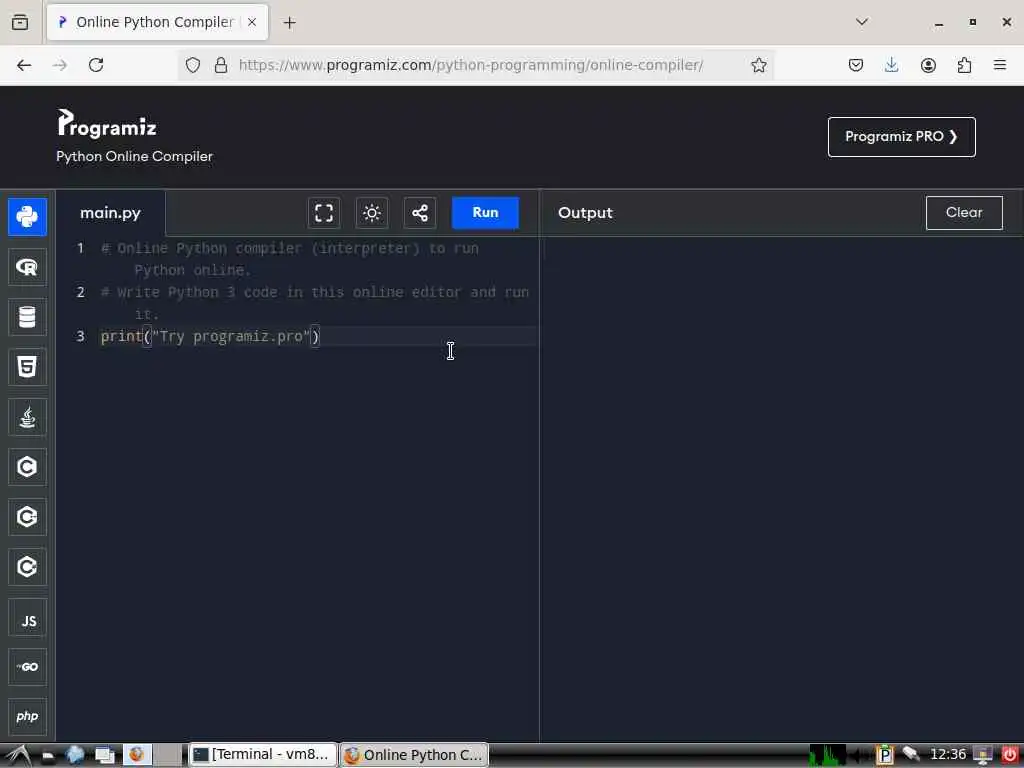Switch to the GO compiler icon
This screenshot has height=768, width=1024.
[x=27, y=667]
